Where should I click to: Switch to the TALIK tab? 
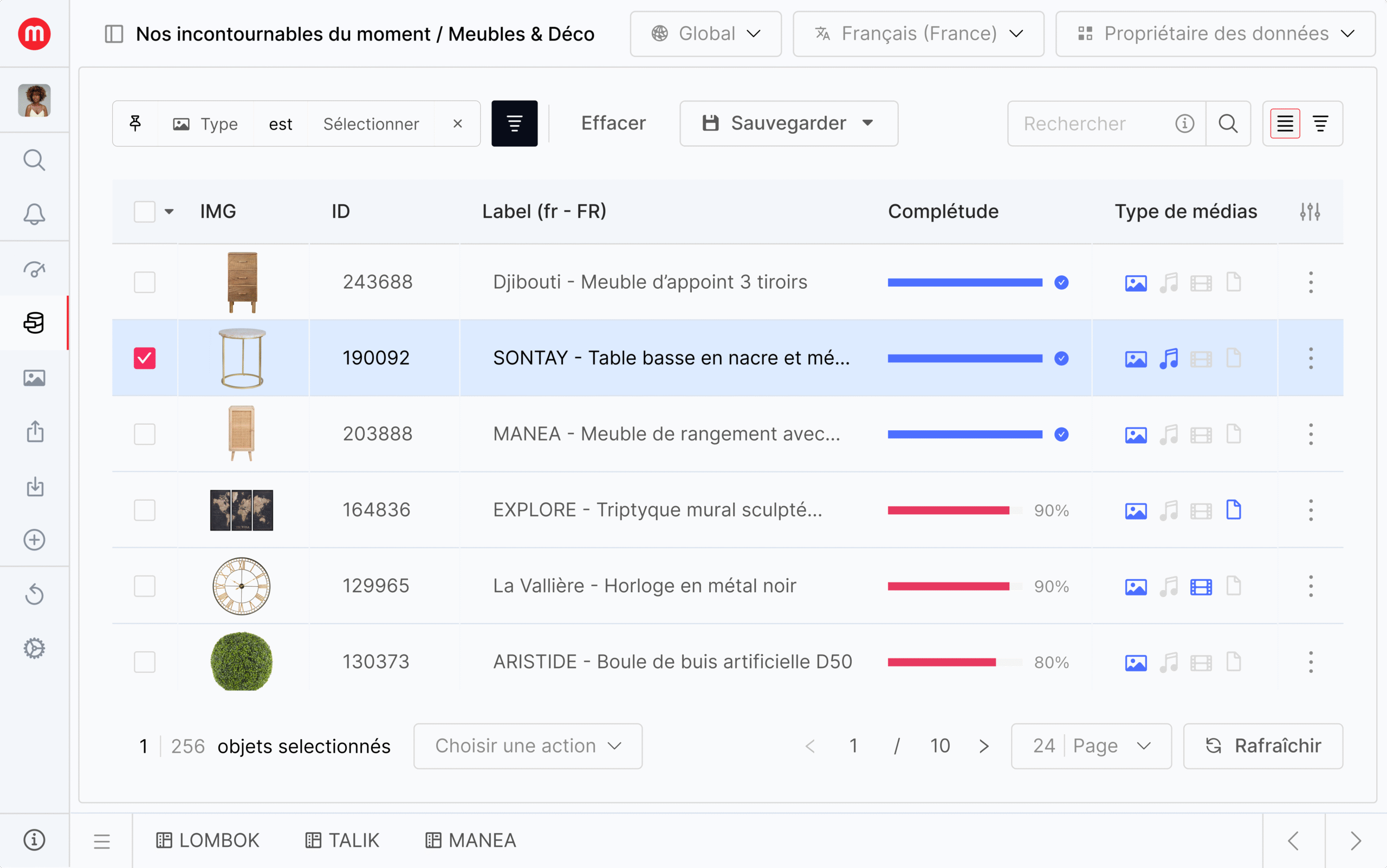342,840
